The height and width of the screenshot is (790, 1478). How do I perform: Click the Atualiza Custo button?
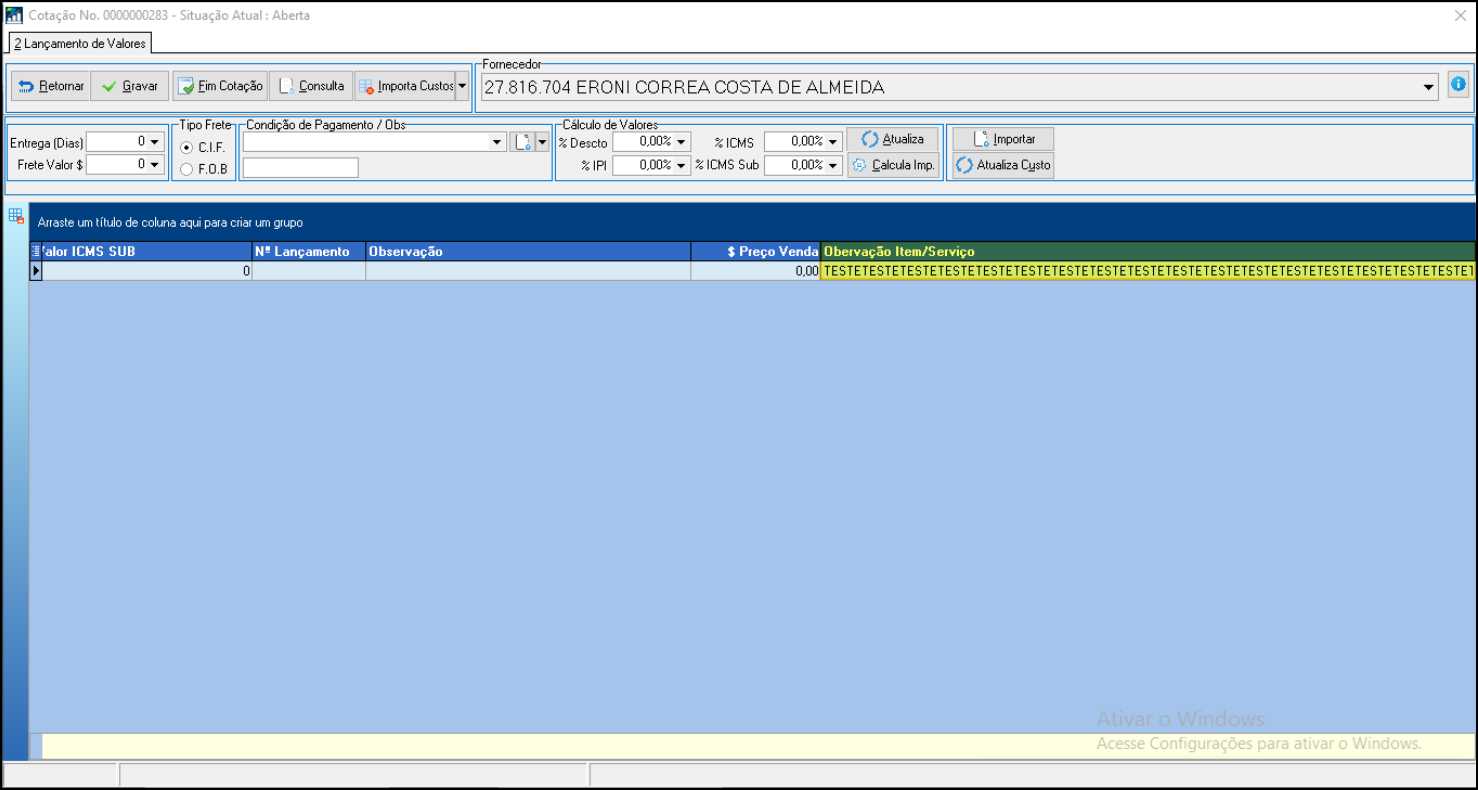(x=1003, y=165)
